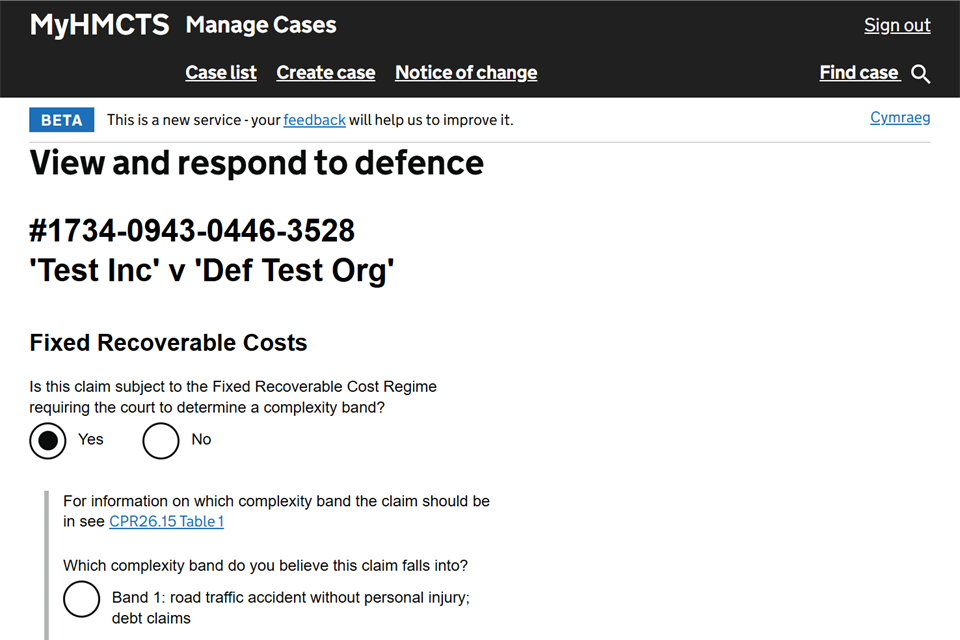Click the View and respond to defence heading

tap(257, 163)
